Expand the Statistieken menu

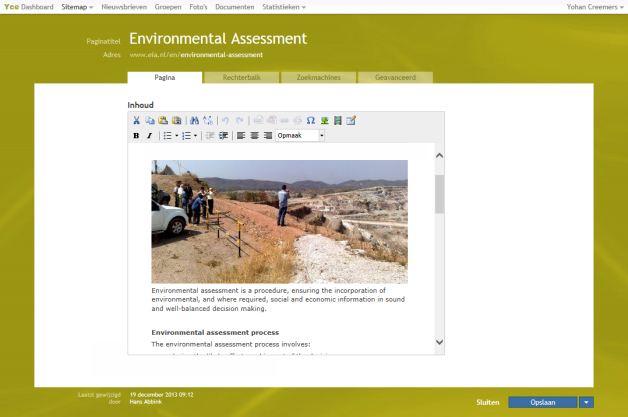click(284, 7)
